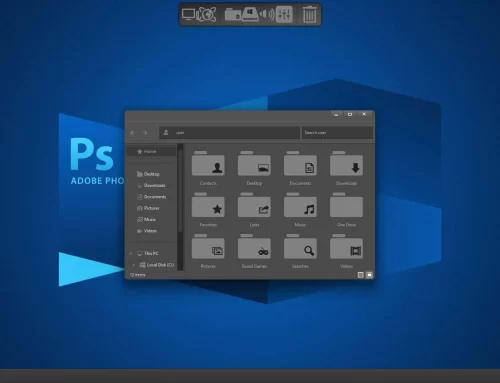The width and height of the screenshot is (500, 383).
Task: Open the Music folder in the file grid
Action: (300, 209)
